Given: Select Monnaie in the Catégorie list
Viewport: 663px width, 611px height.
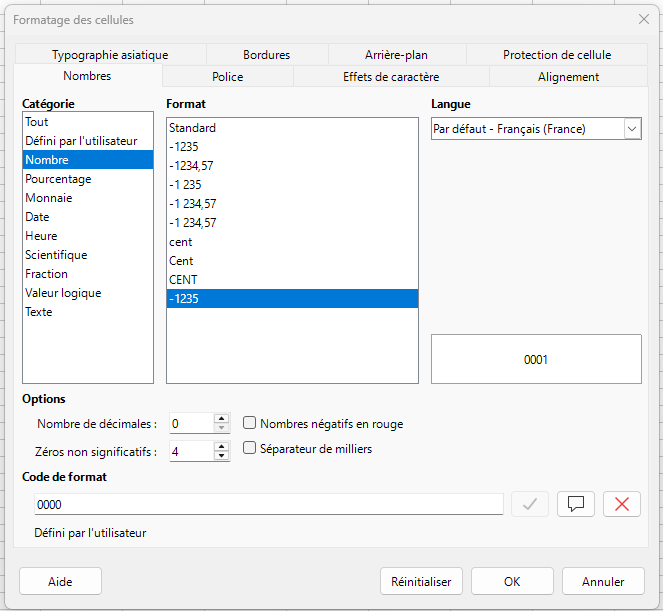Looking at the screenshot, I should point(49,198).
